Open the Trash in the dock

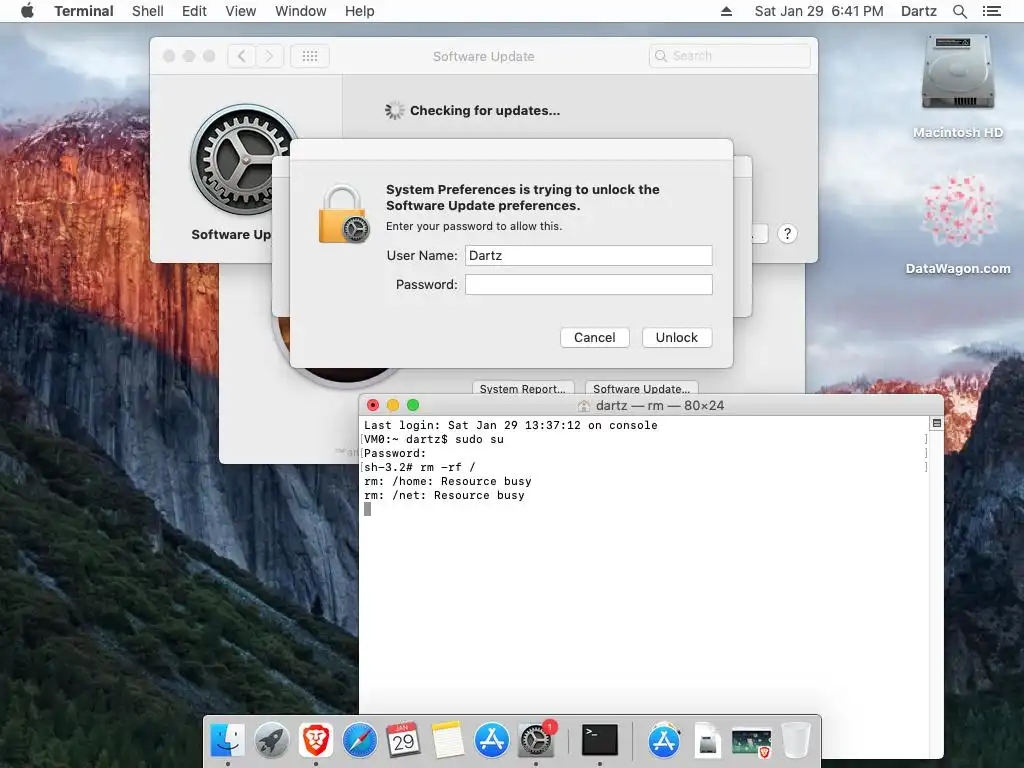coord(795,740)
